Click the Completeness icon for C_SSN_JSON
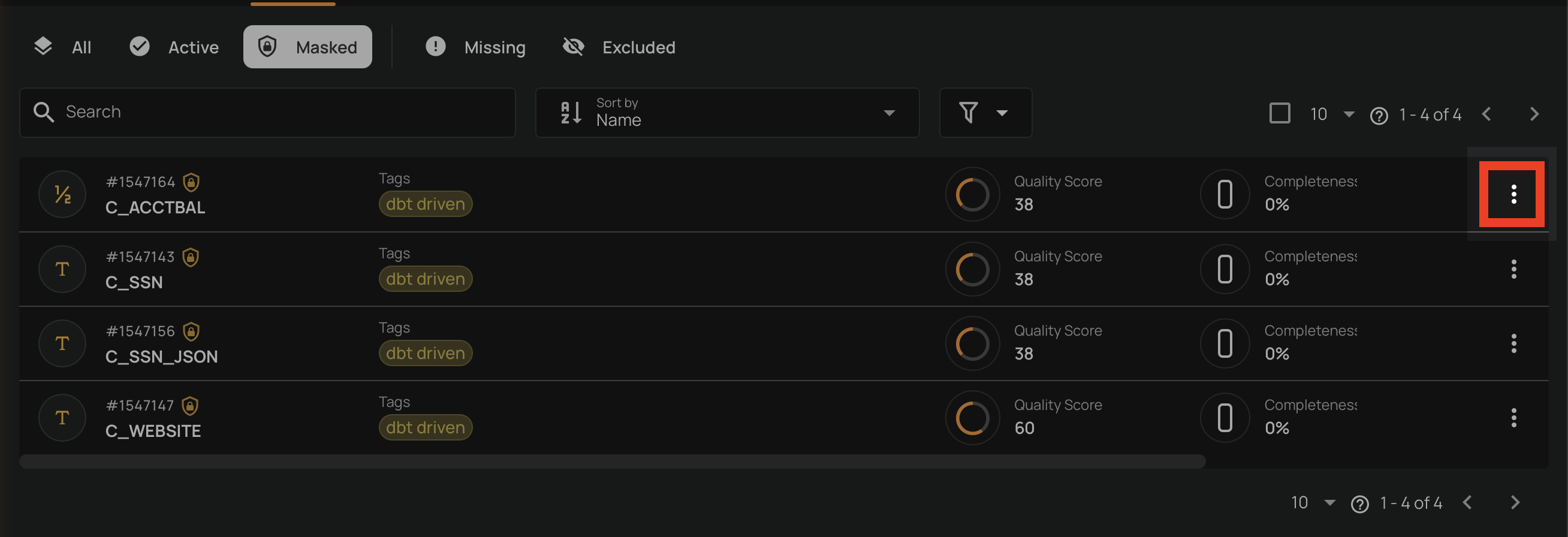The width and height of the screenshot is (1568, 537). [x=1225, y=343]
